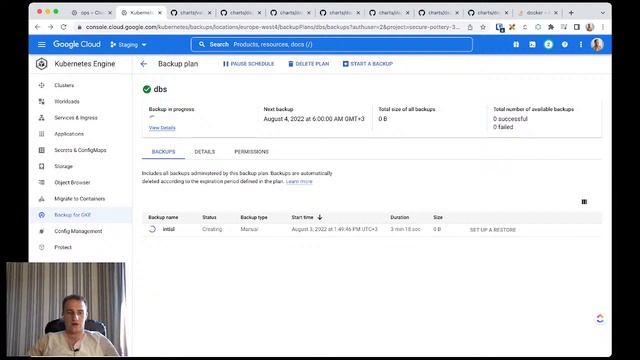Open the Chrome three-dot menu
The image size is (640, 360).
tap(603, 27)
